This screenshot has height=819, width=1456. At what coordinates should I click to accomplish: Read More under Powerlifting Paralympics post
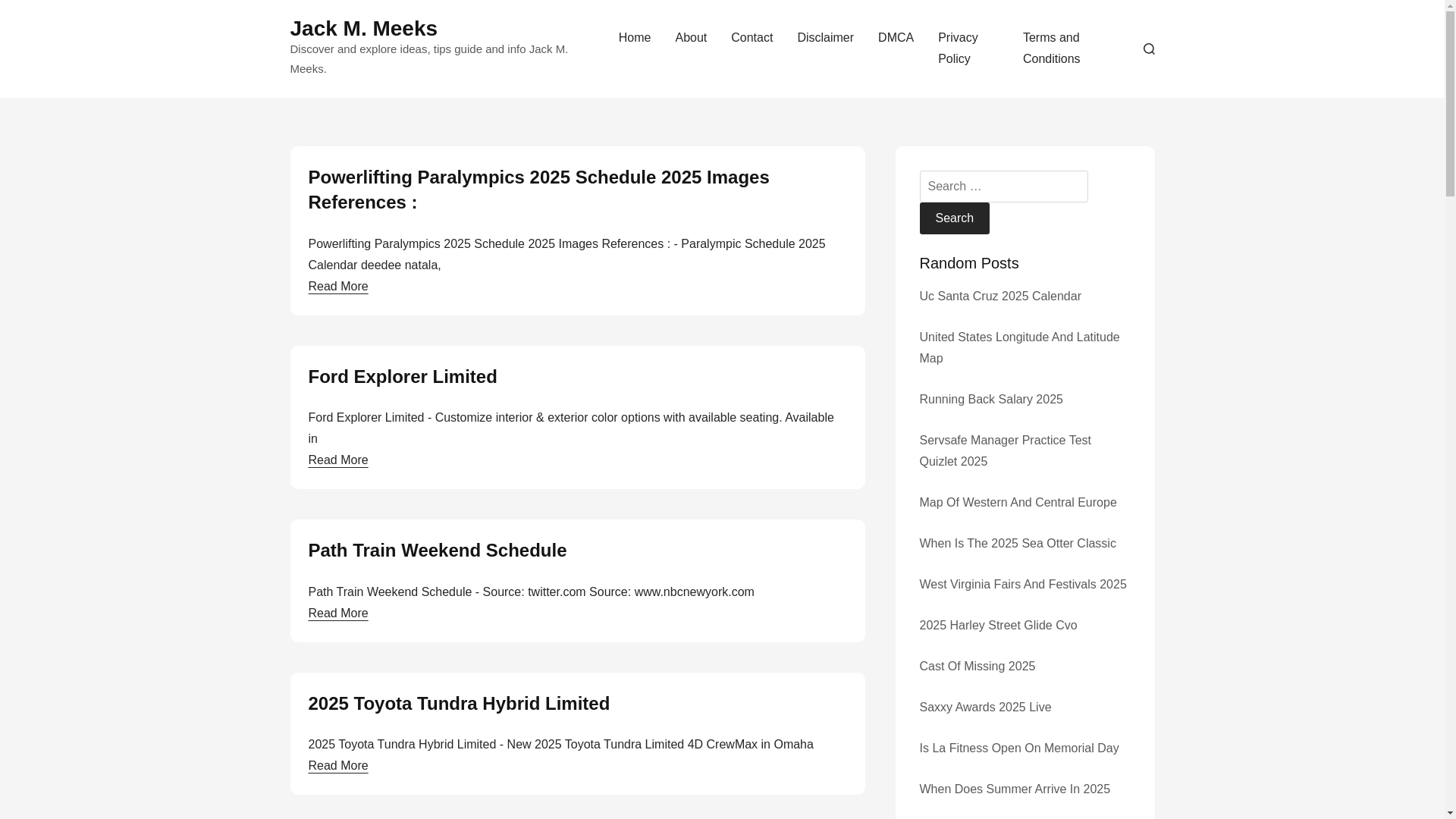[x=337, y=287]
